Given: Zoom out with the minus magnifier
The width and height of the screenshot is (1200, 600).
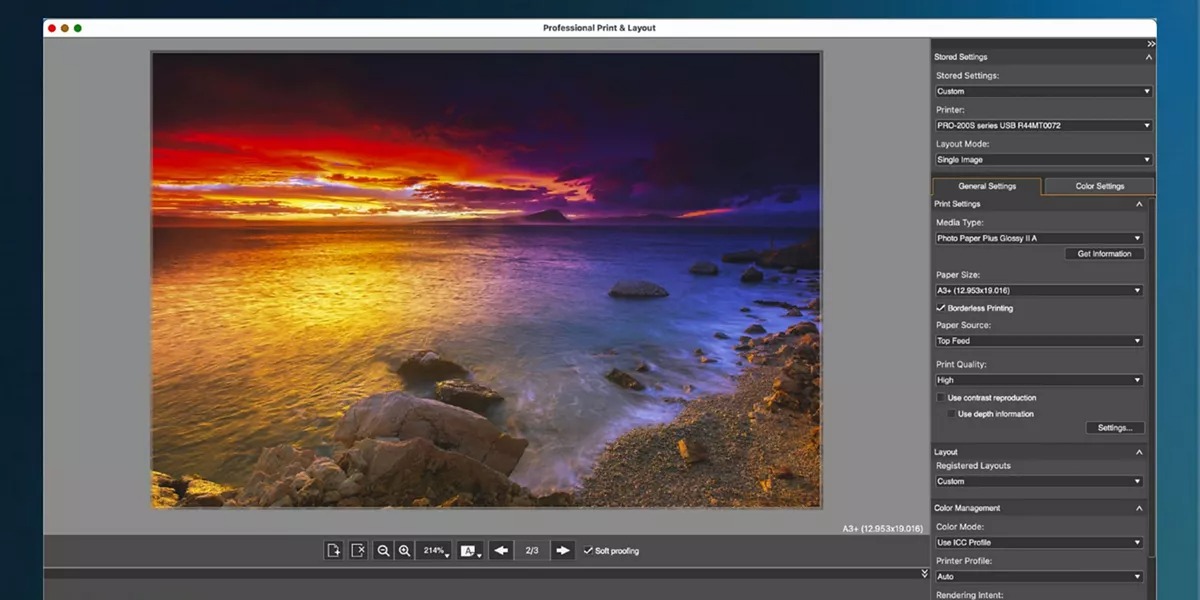Looking at the screenshot, I should tap(383, 550).
